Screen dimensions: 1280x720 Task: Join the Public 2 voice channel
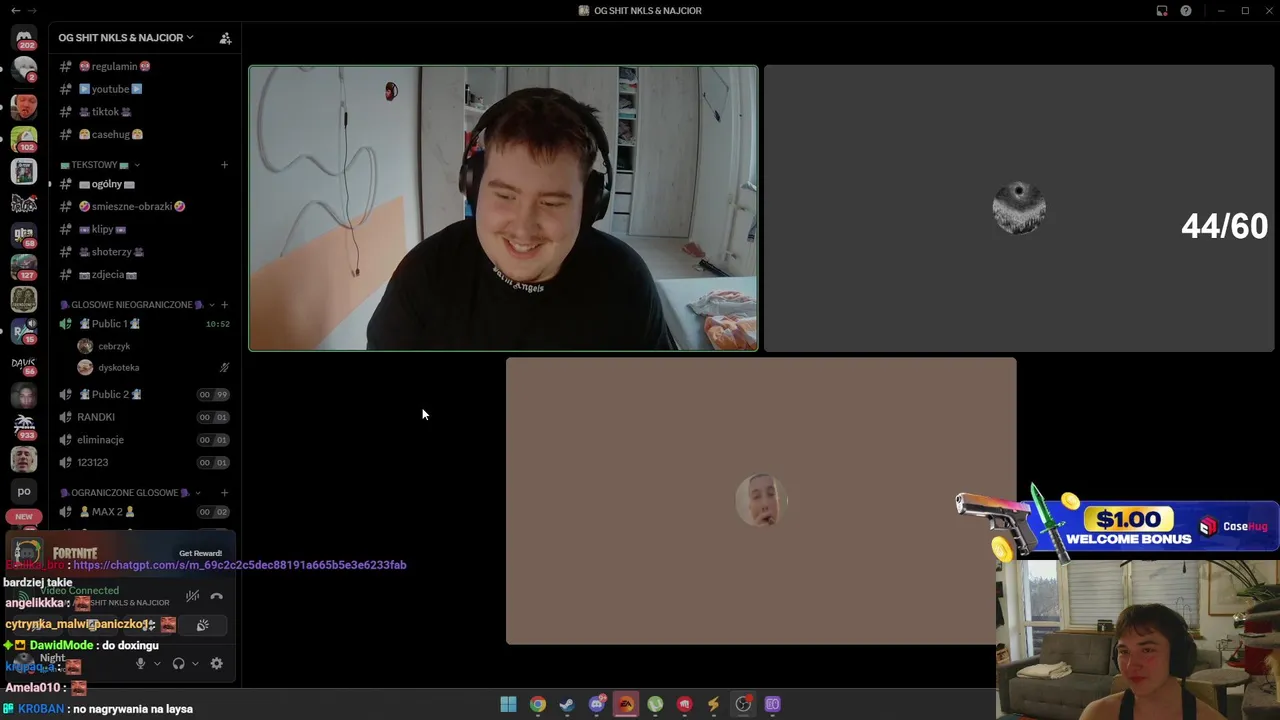(x=144, y=394)
